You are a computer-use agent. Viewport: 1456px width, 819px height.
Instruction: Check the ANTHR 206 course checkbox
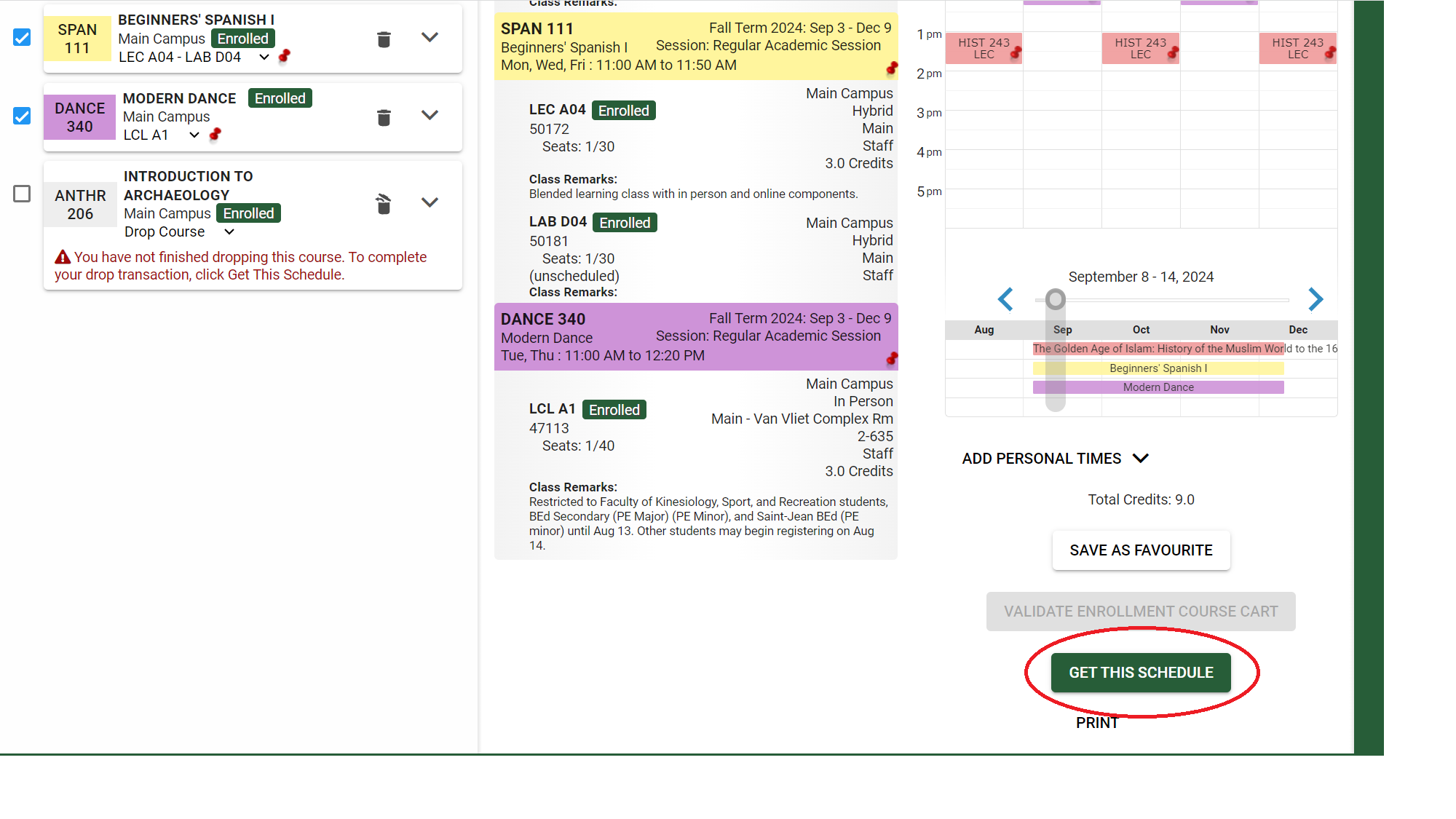click(22, 194)
